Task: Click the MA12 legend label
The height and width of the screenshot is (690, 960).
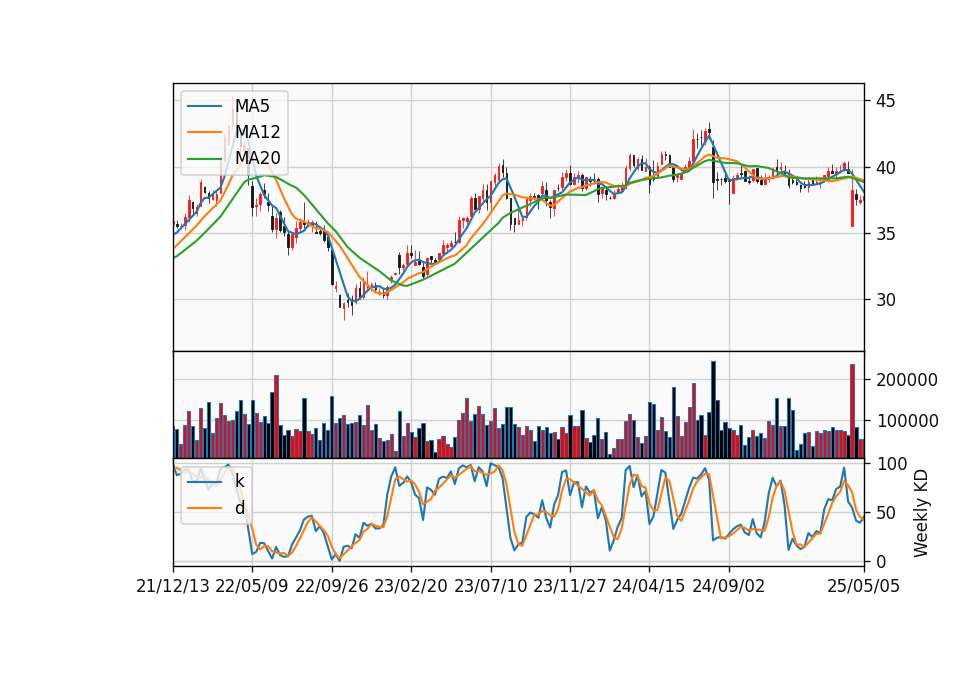Action: [x=257, y=132]
